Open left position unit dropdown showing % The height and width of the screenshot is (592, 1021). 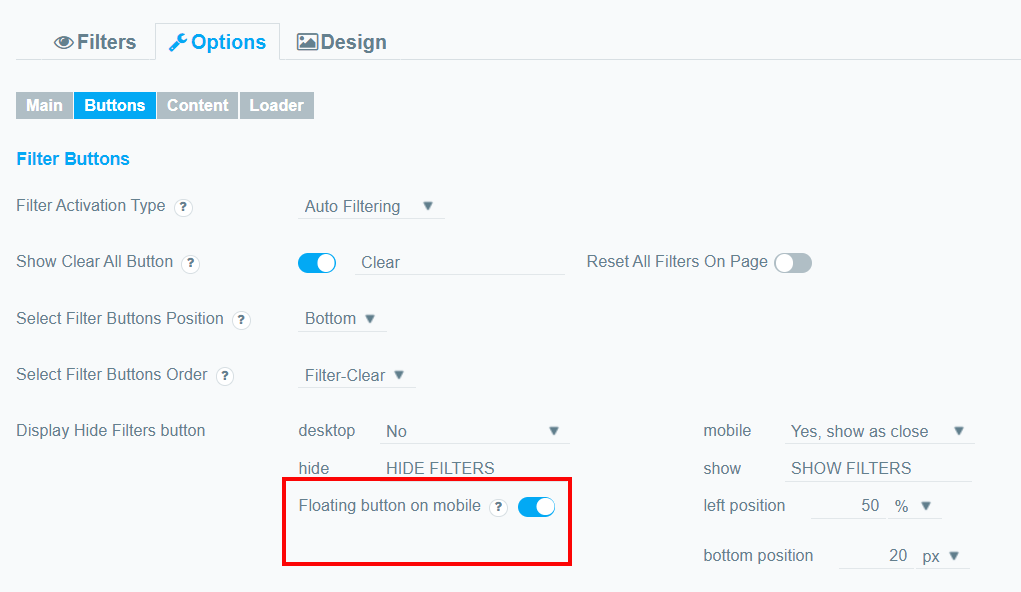pos(914,506)
